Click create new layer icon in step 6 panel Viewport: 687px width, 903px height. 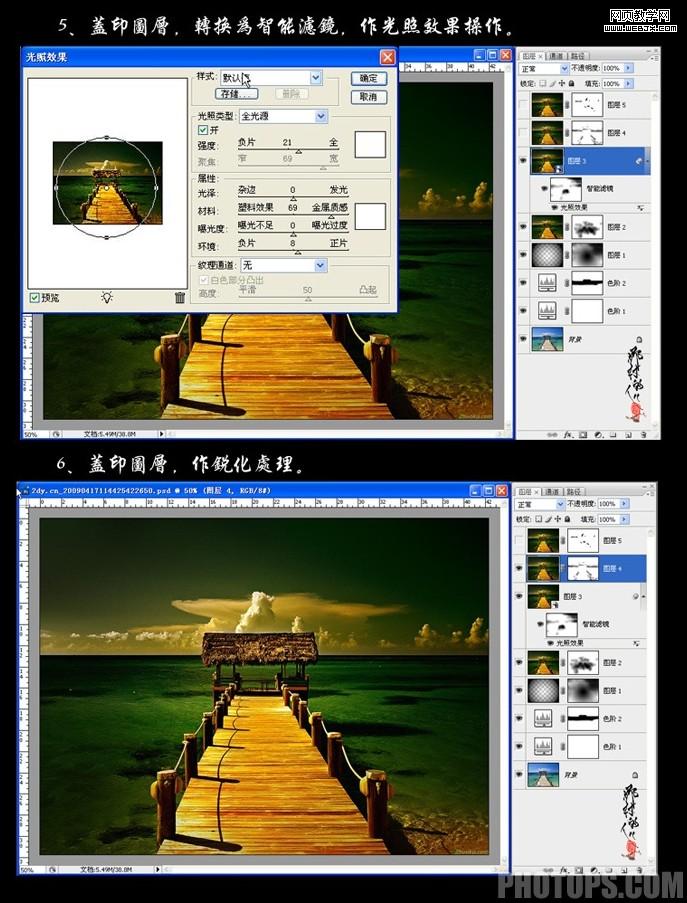625,870
